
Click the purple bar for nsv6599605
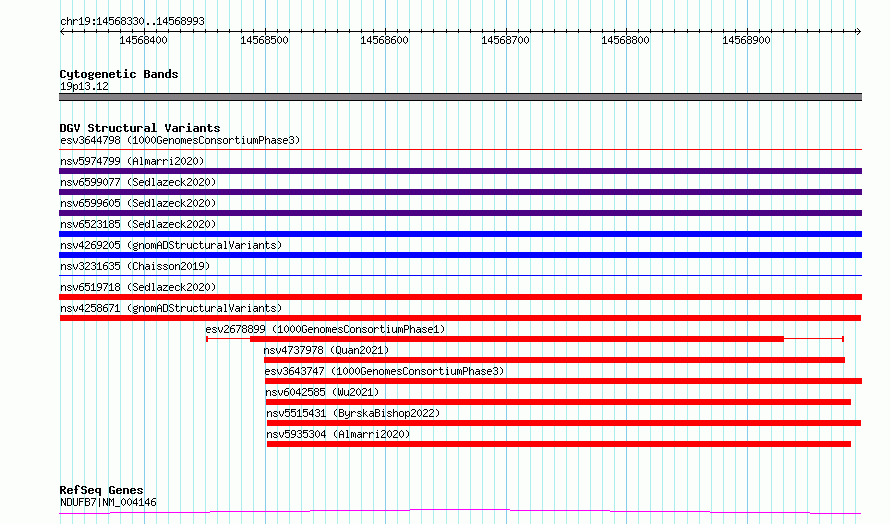tap(460, 213)
